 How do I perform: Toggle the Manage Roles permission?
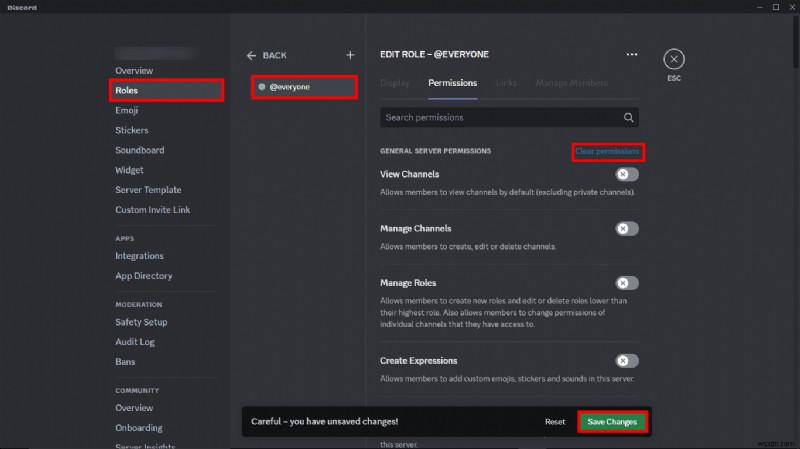[627, 283]
